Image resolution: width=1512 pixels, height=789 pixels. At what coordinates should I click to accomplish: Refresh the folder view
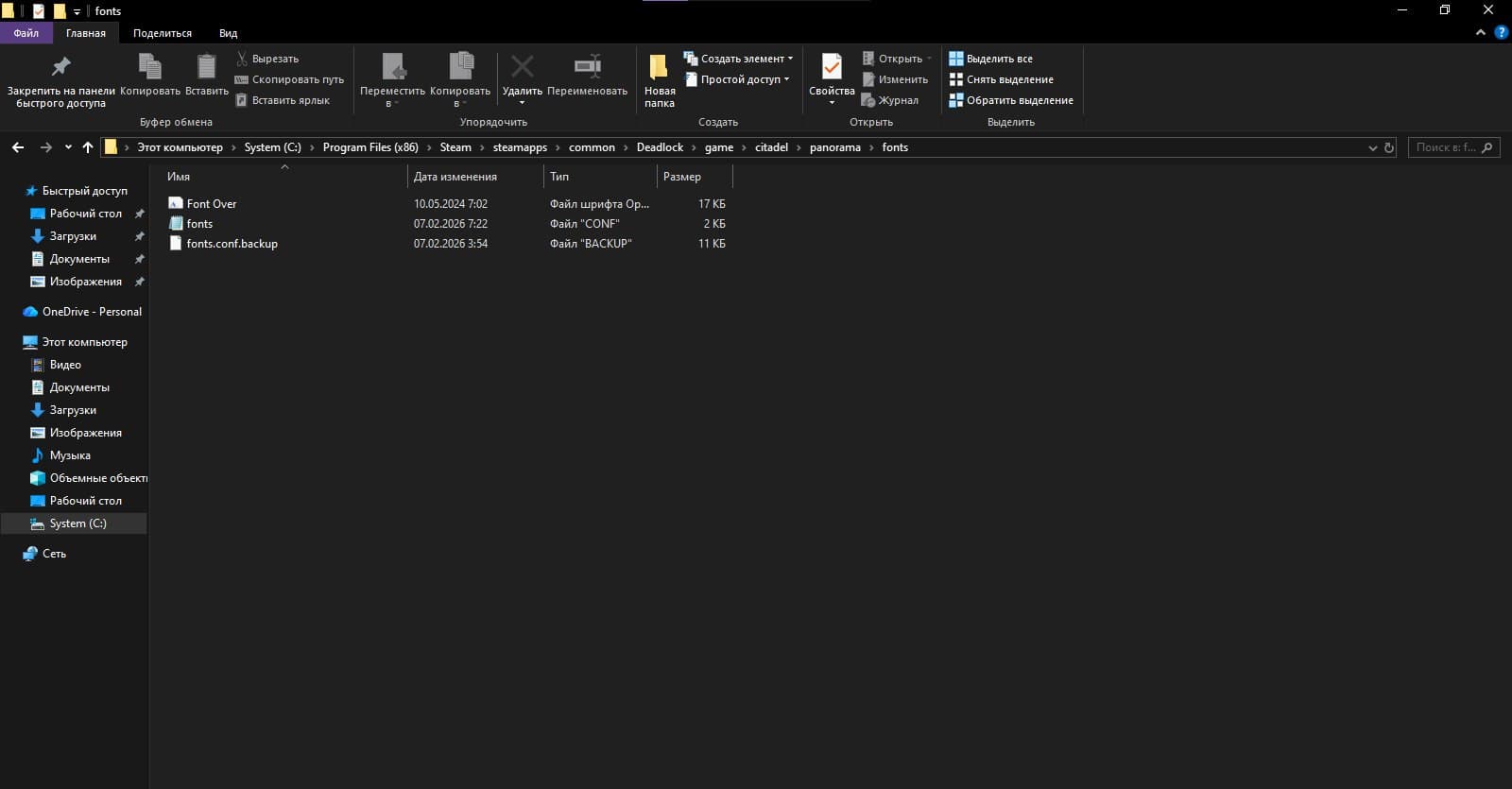point(1389,147)
